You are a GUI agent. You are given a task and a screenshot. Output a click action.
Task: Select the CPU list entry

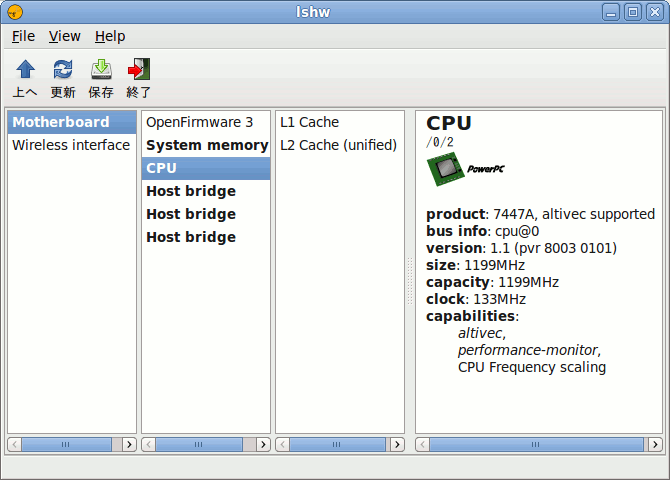[162, 168]
